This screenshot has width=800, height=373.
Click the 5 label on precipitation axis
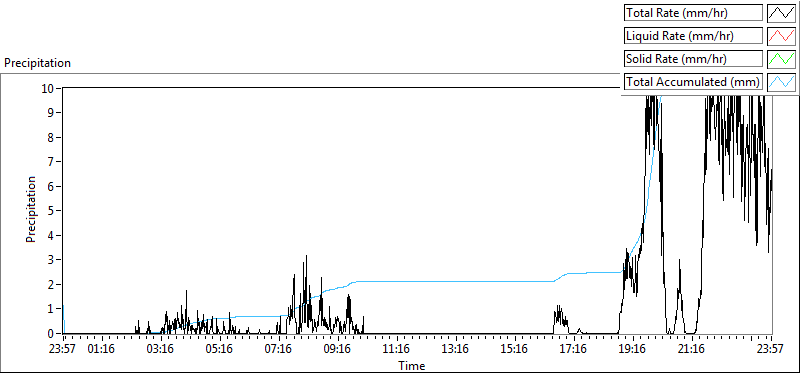52,211
